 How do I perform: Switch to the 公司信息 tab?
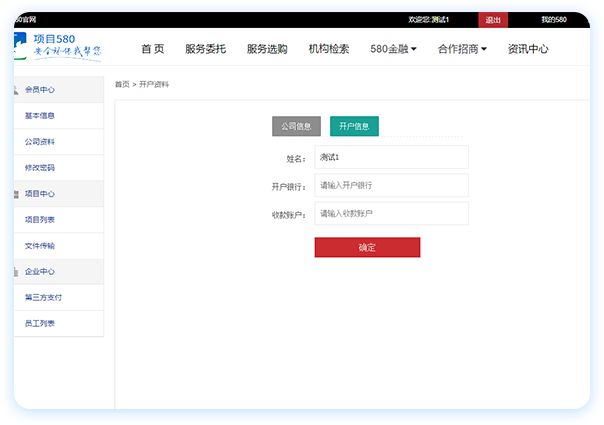point(296,126)
